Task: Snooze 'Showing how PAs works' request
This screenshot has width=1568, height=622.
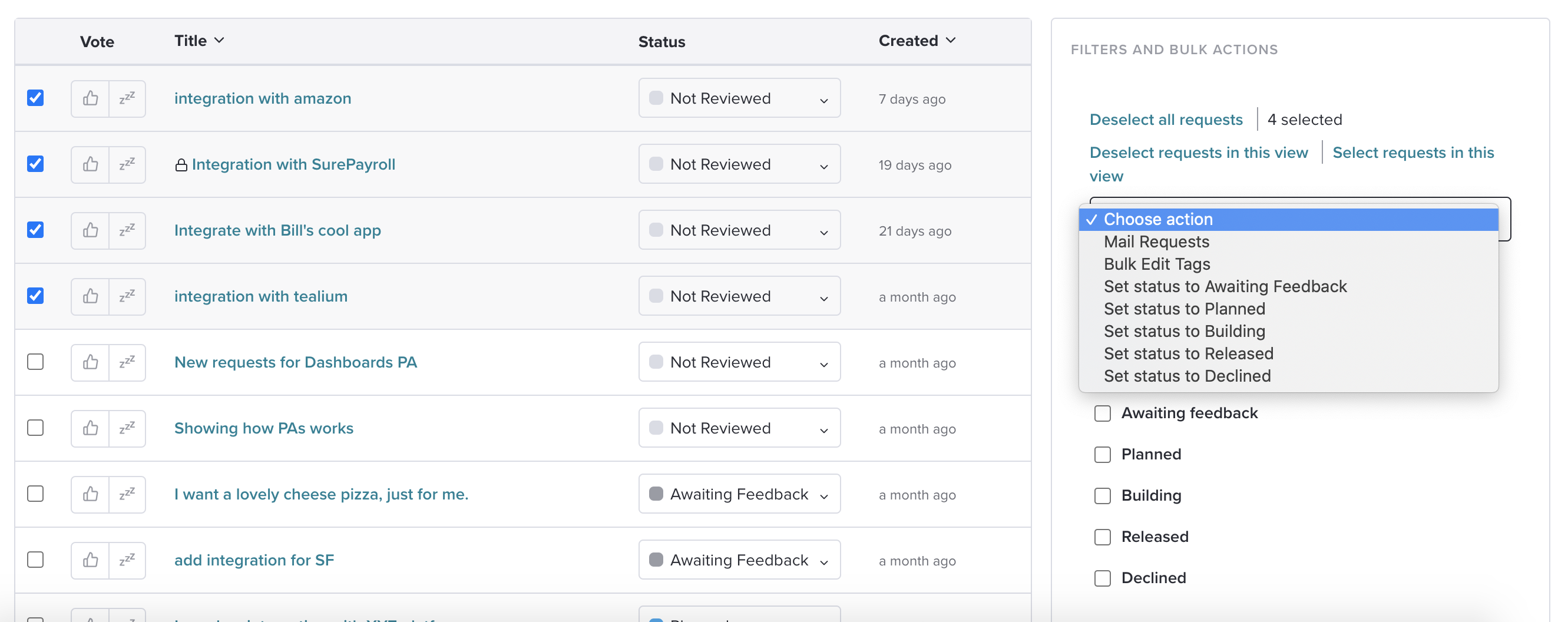Action: point(127,428)
